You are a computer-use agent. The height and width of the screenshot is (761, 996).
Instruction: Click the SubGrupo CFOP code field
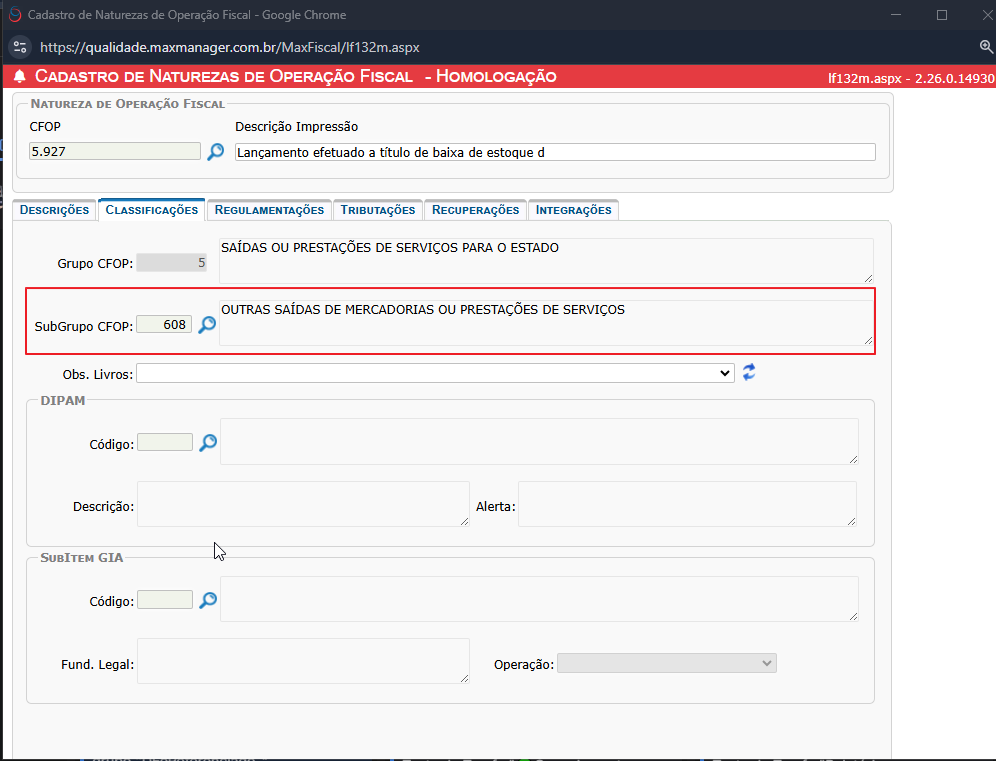[x=164, y=325]
